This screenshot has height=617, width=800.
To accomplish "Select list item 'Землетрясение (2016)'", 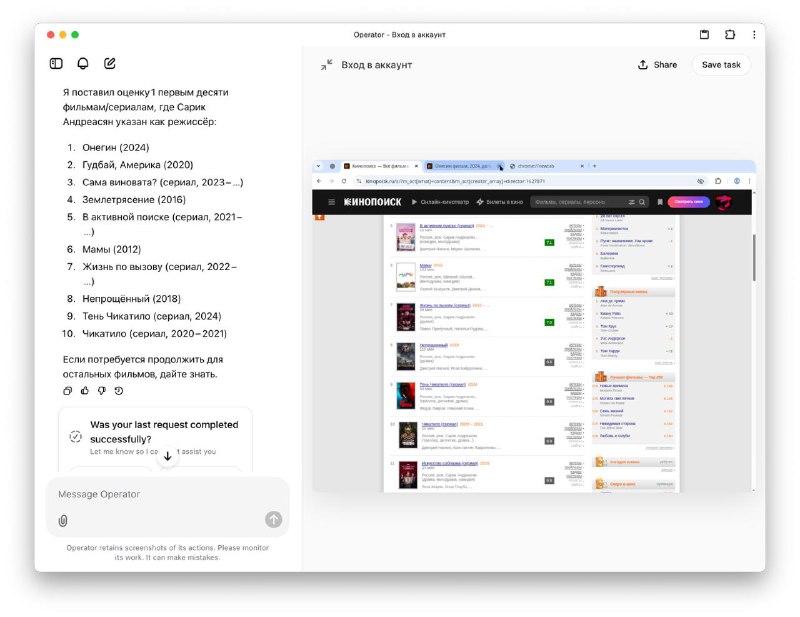I will (134, 200).
